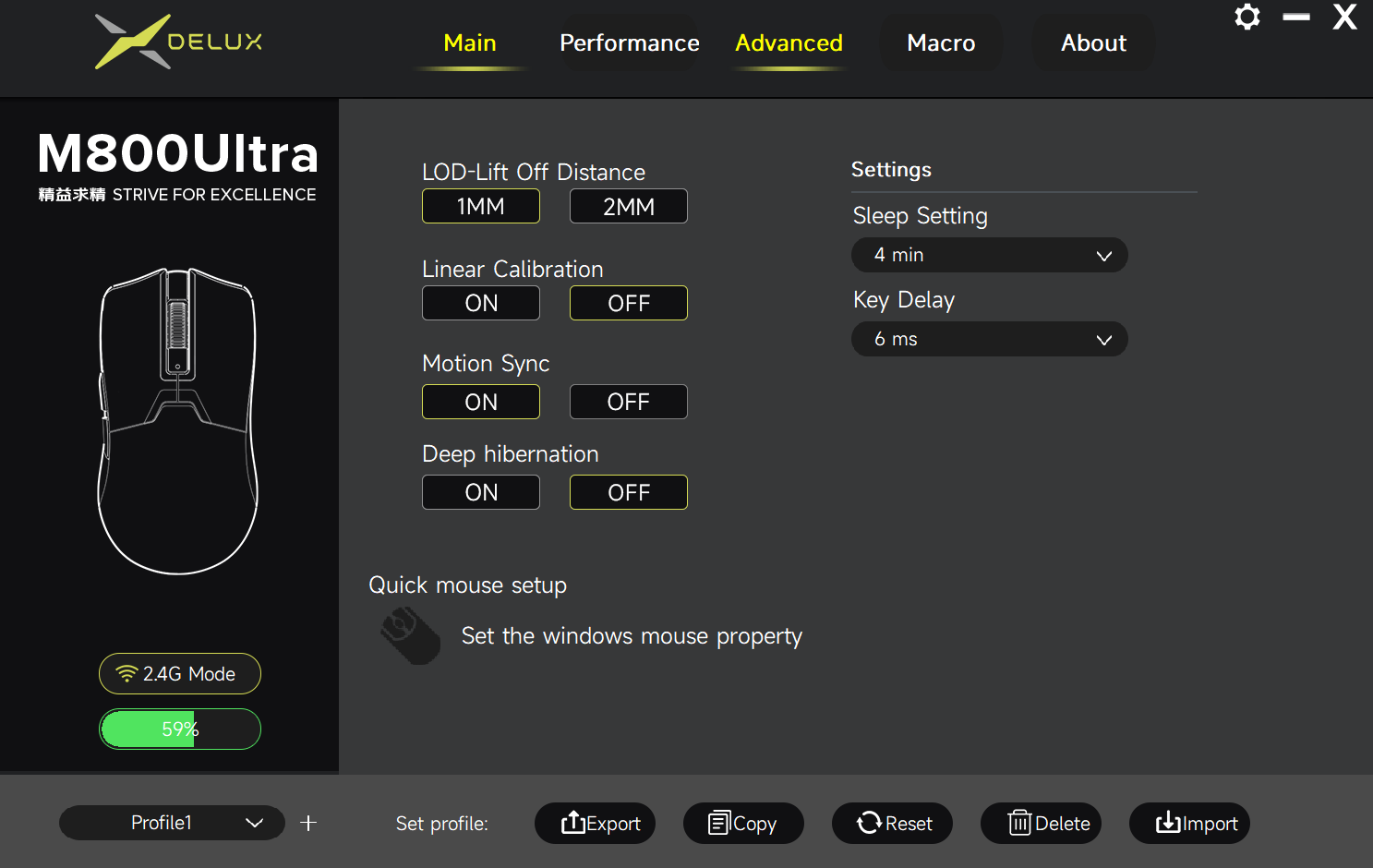Set LOD lift off distance to 1MM
The image size is (1373, 868).
pyautogui.click(x=481, y=206)
